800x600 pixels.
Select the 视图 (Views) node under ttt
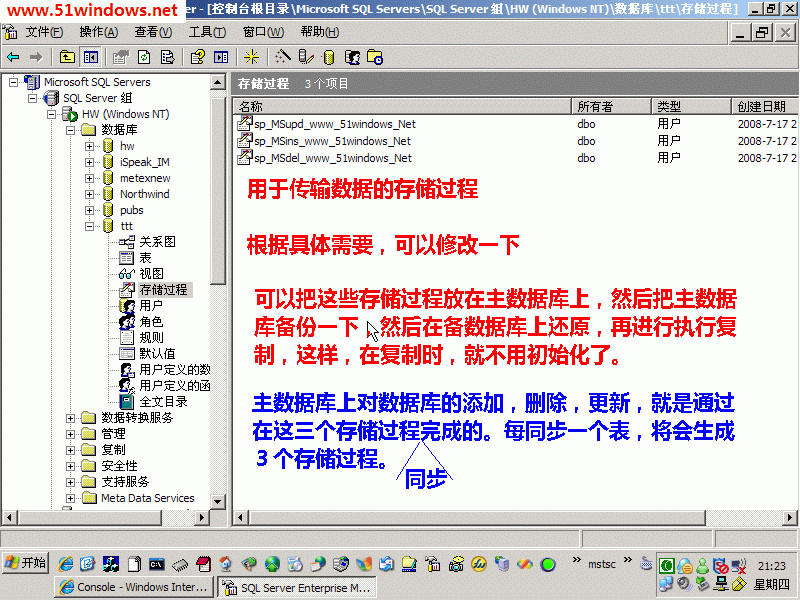[151, 274]
